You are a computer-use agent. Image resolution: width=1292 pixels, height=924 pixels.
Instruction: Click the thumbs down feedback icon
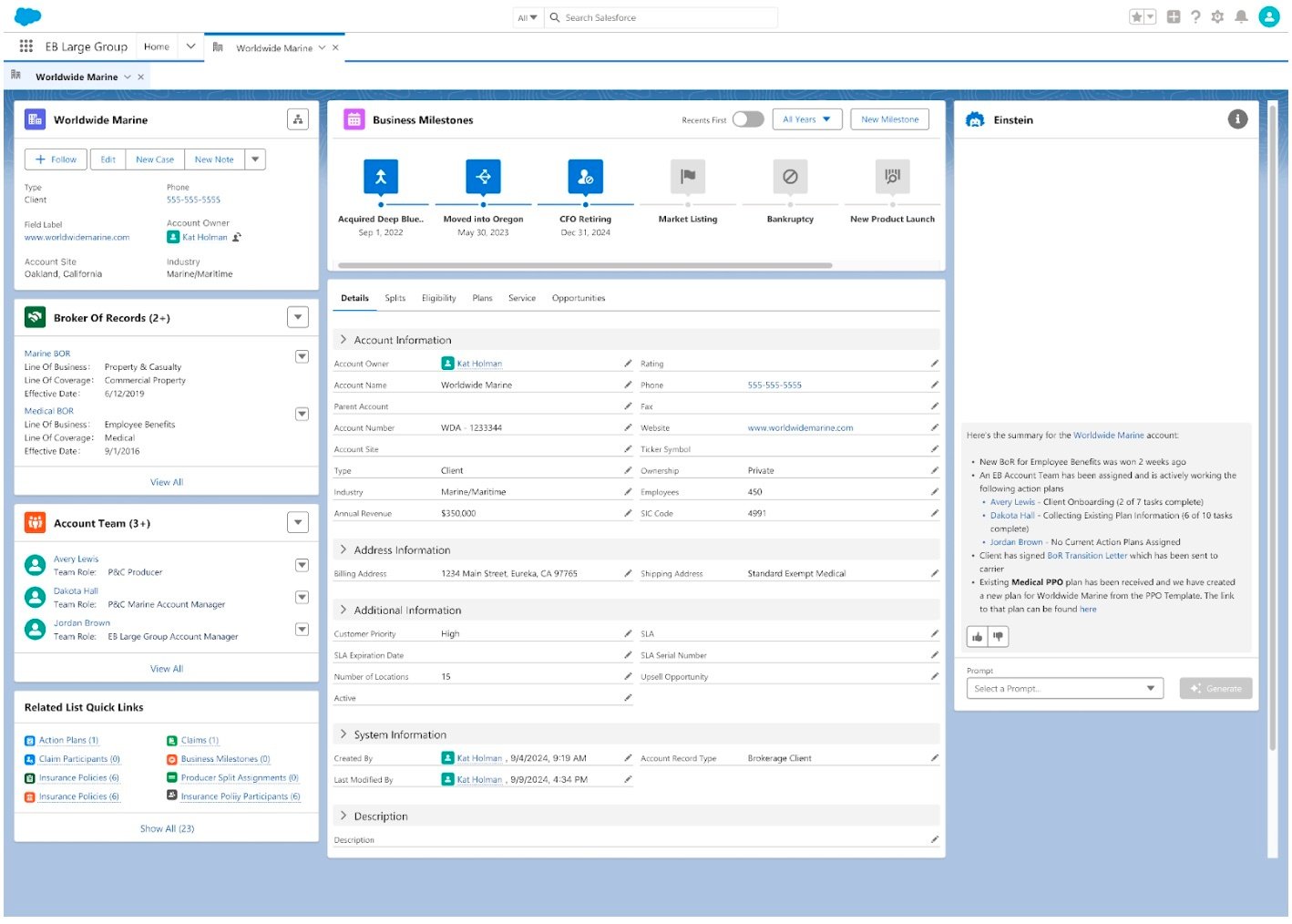click(x=999, y=637)
